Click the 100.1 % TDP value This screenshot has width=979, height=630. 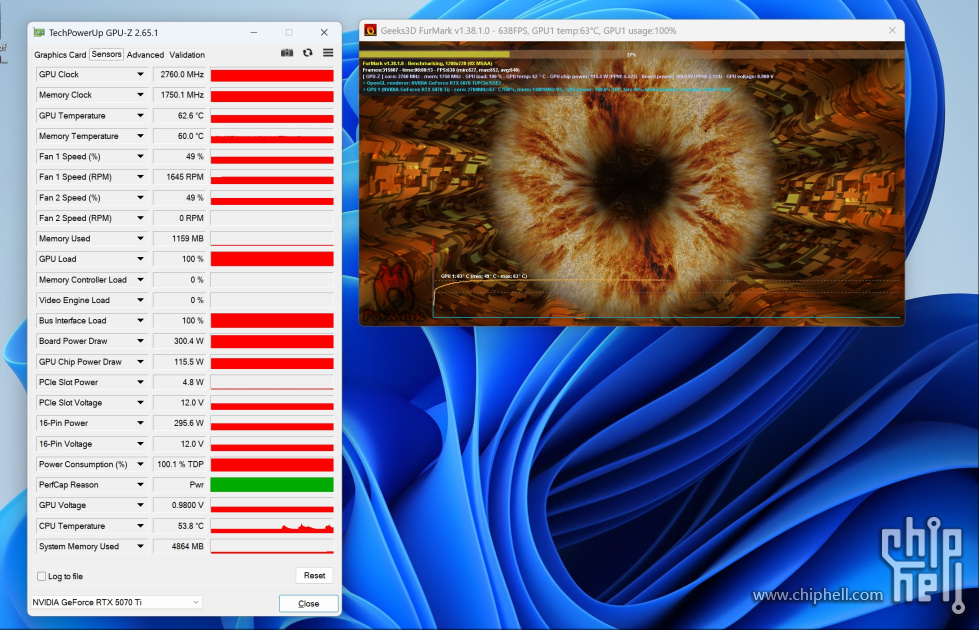(x=180, y=465)
